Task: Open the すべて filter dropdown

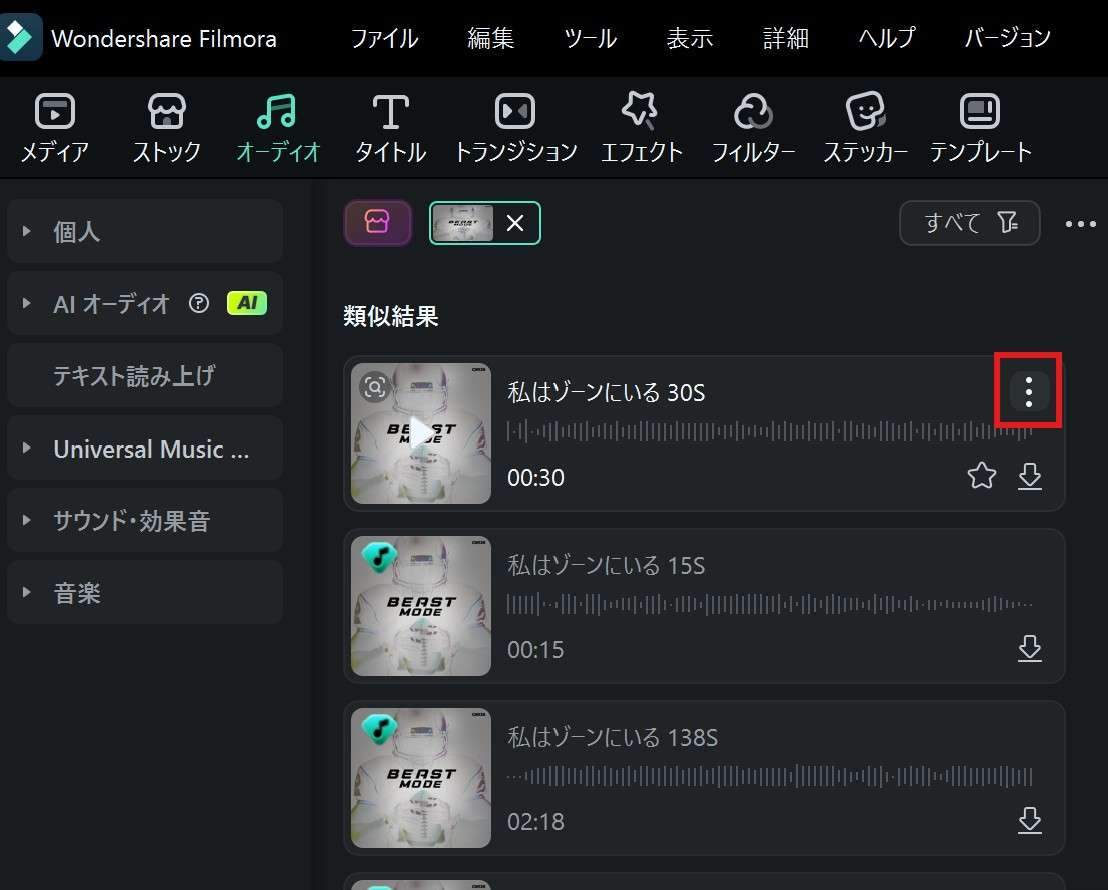Action: [970, 223]
